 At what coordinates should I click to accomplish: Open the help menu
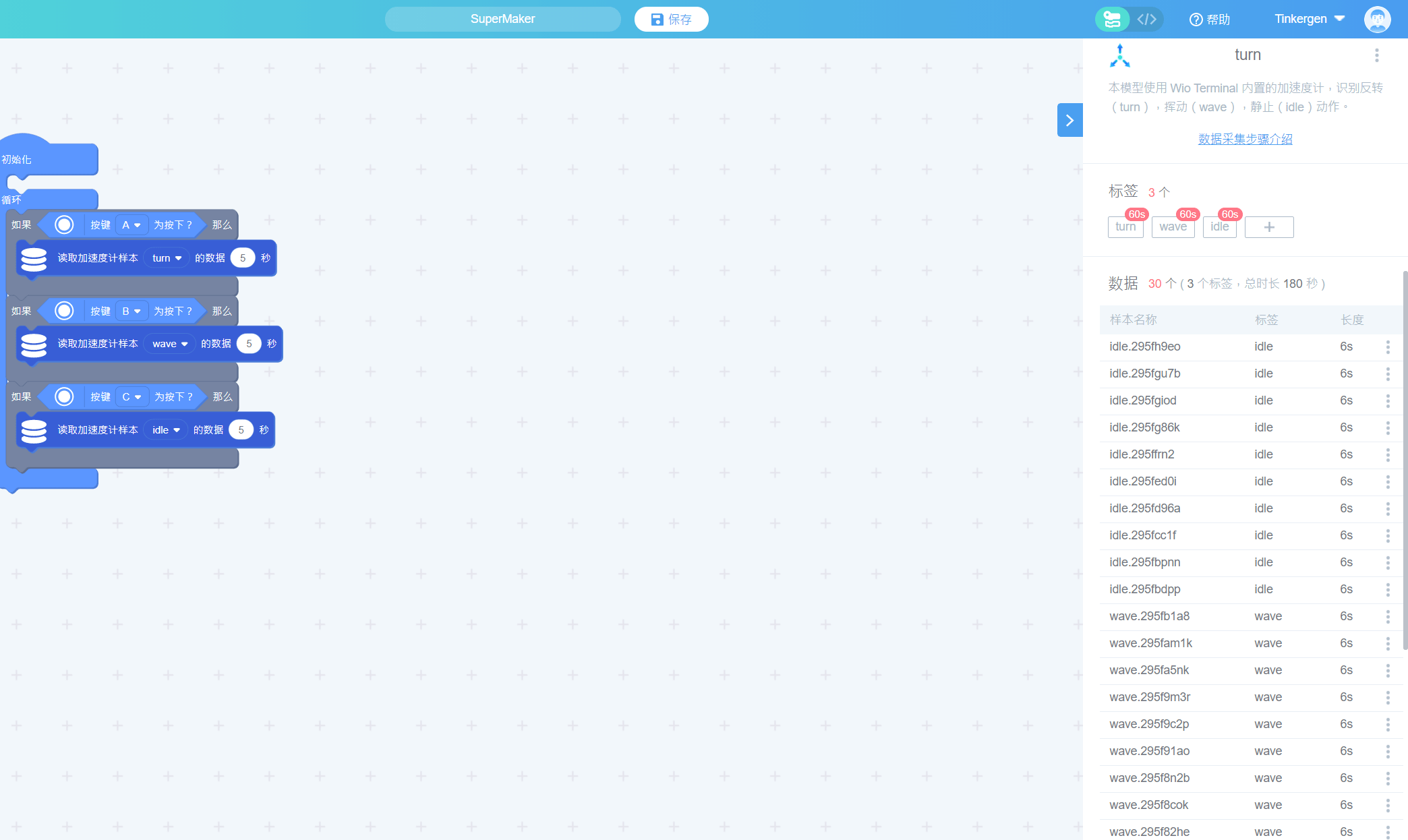pos(1210,19)
